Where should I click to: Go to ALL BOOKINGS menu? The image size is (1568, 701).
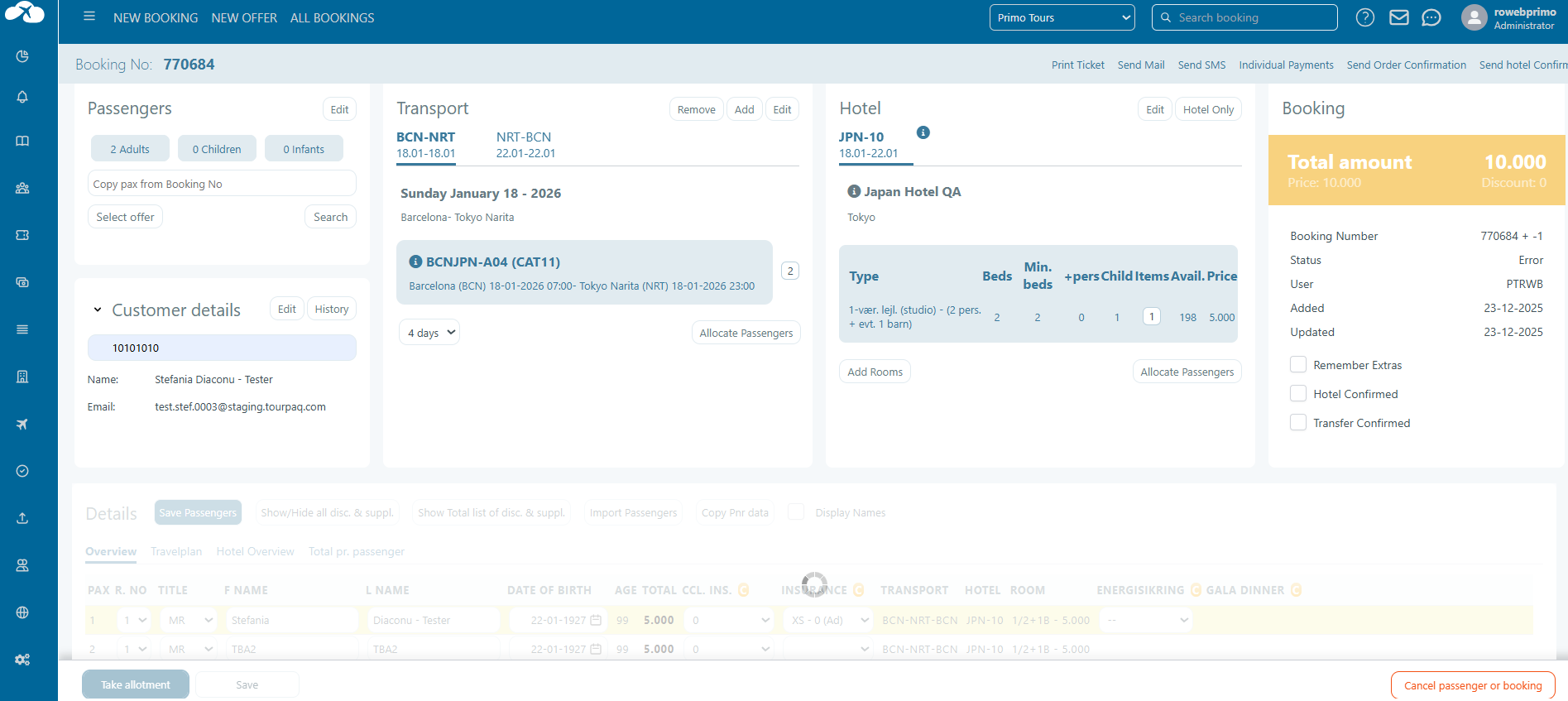[x=332, y=17]
